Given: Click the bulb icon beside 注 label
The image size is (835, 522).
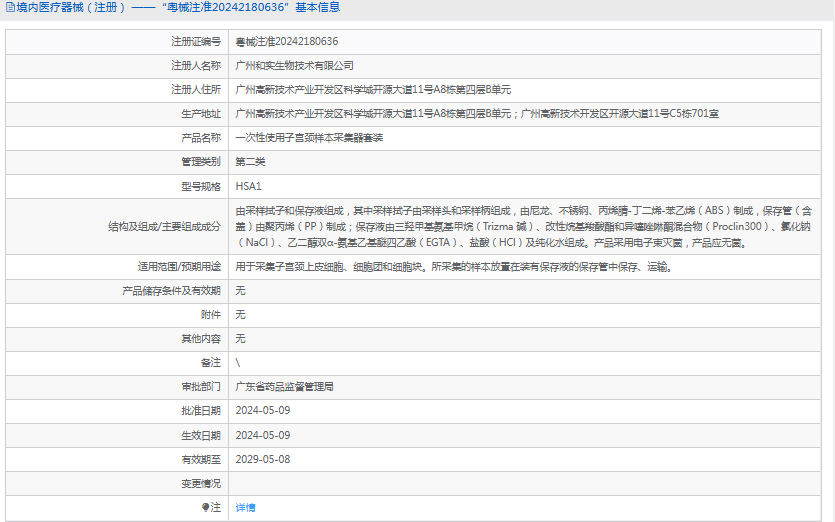Looking at the screenshot, I should (x=206, y=507).
